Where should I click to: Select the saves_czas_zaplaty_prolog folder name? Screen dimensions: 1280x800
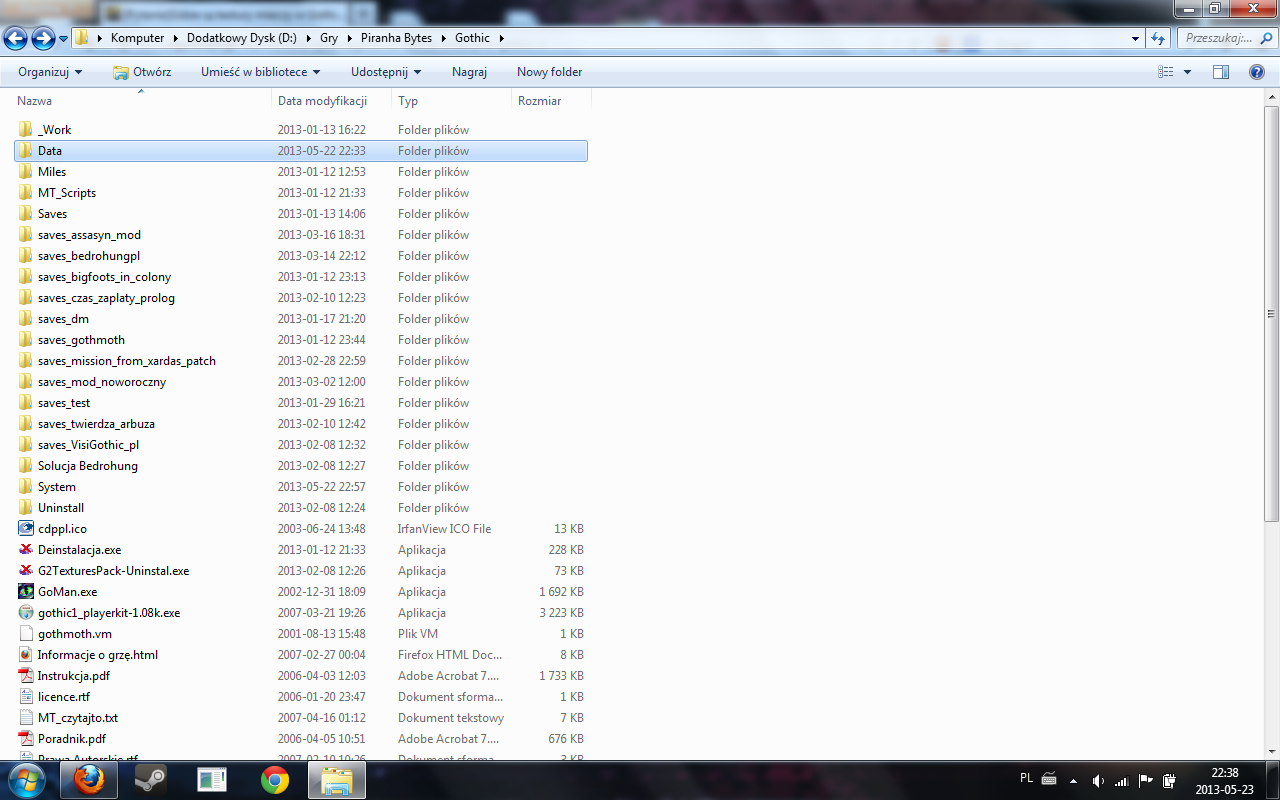106,298
